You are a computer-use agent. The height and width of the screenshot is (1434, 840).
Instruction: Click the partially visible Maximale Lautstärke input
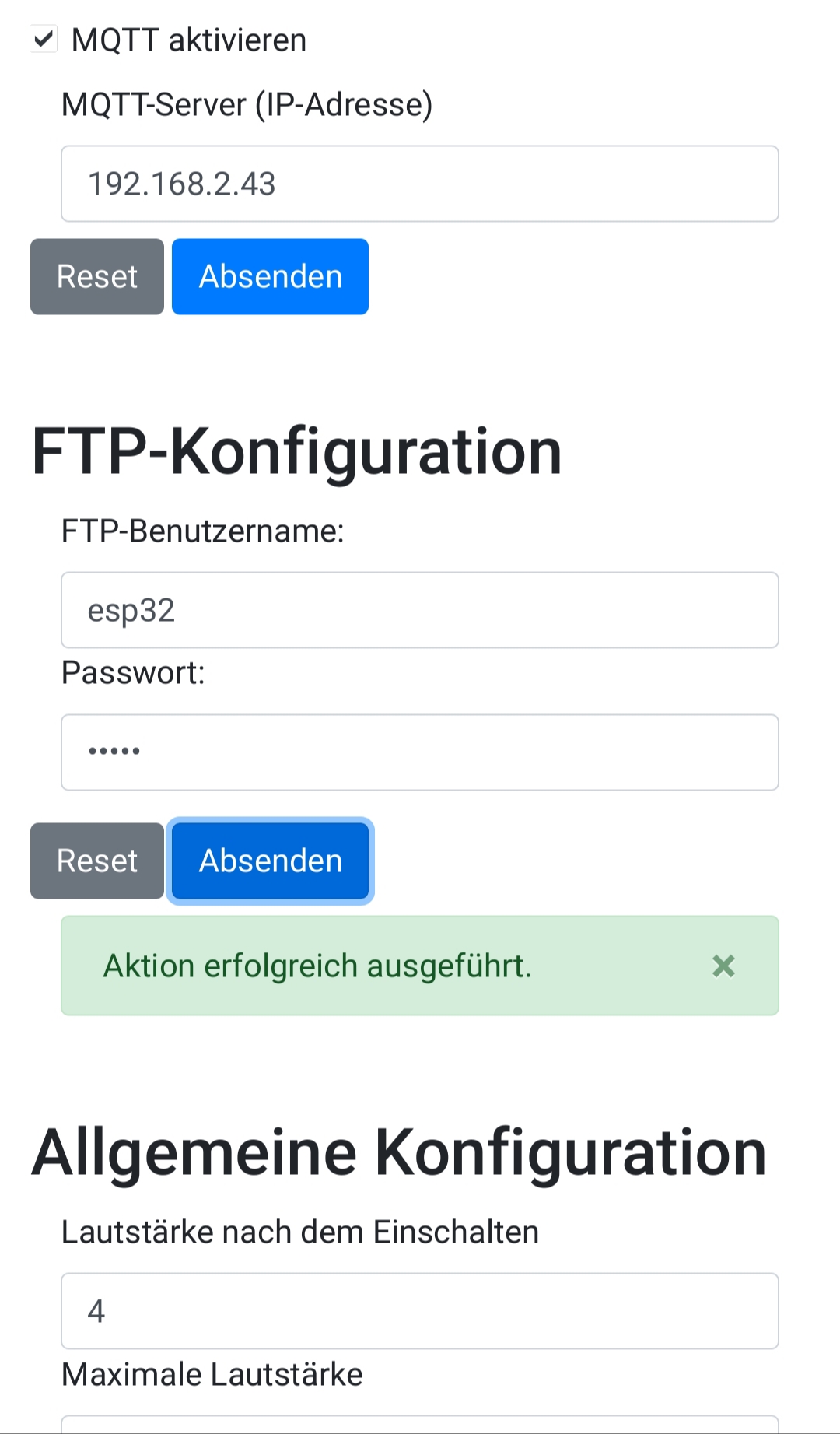[420, 1425]
